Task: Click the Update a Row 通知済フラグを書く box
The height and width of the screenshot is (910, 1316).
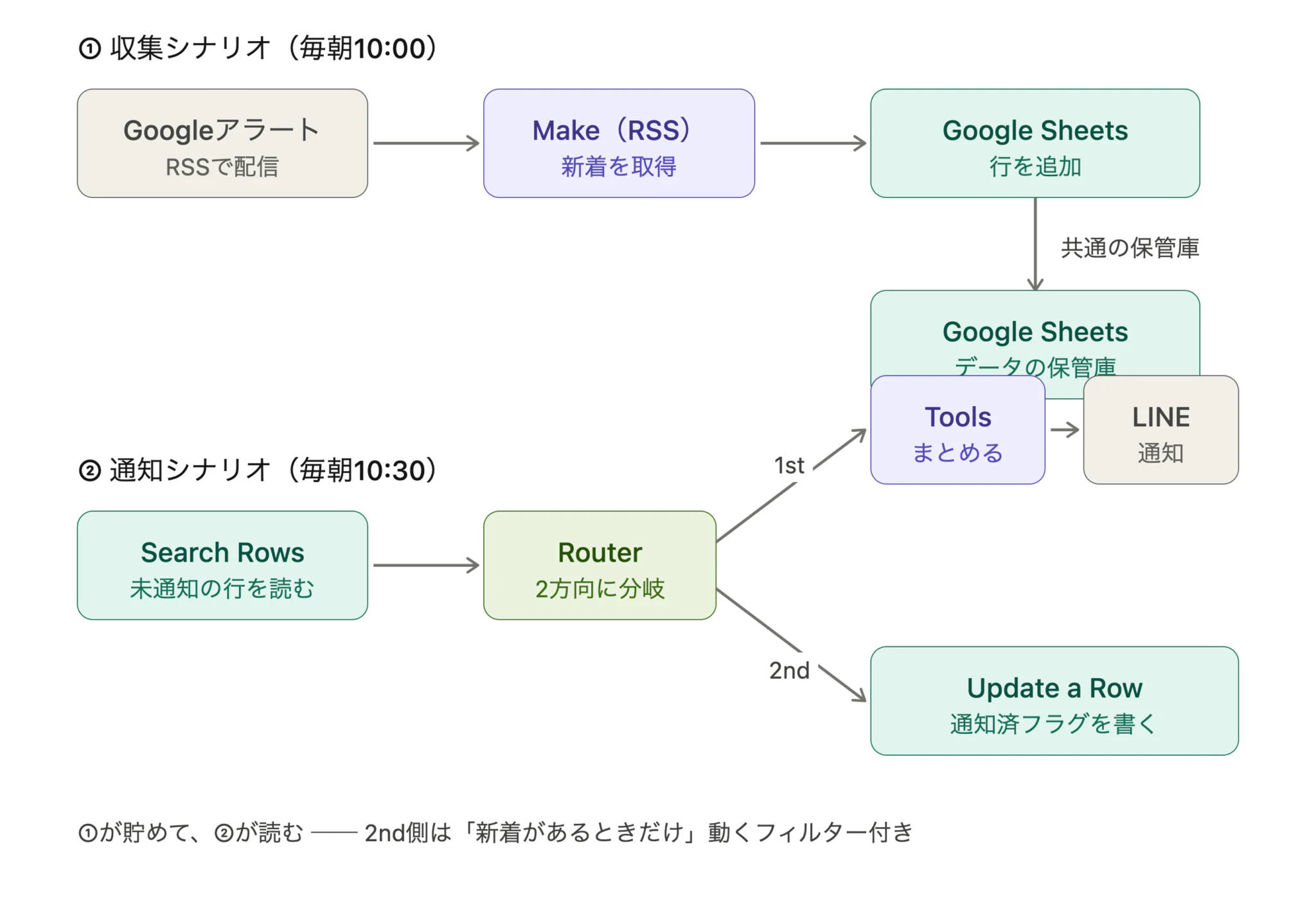Action: click(x=1054, y=701)
